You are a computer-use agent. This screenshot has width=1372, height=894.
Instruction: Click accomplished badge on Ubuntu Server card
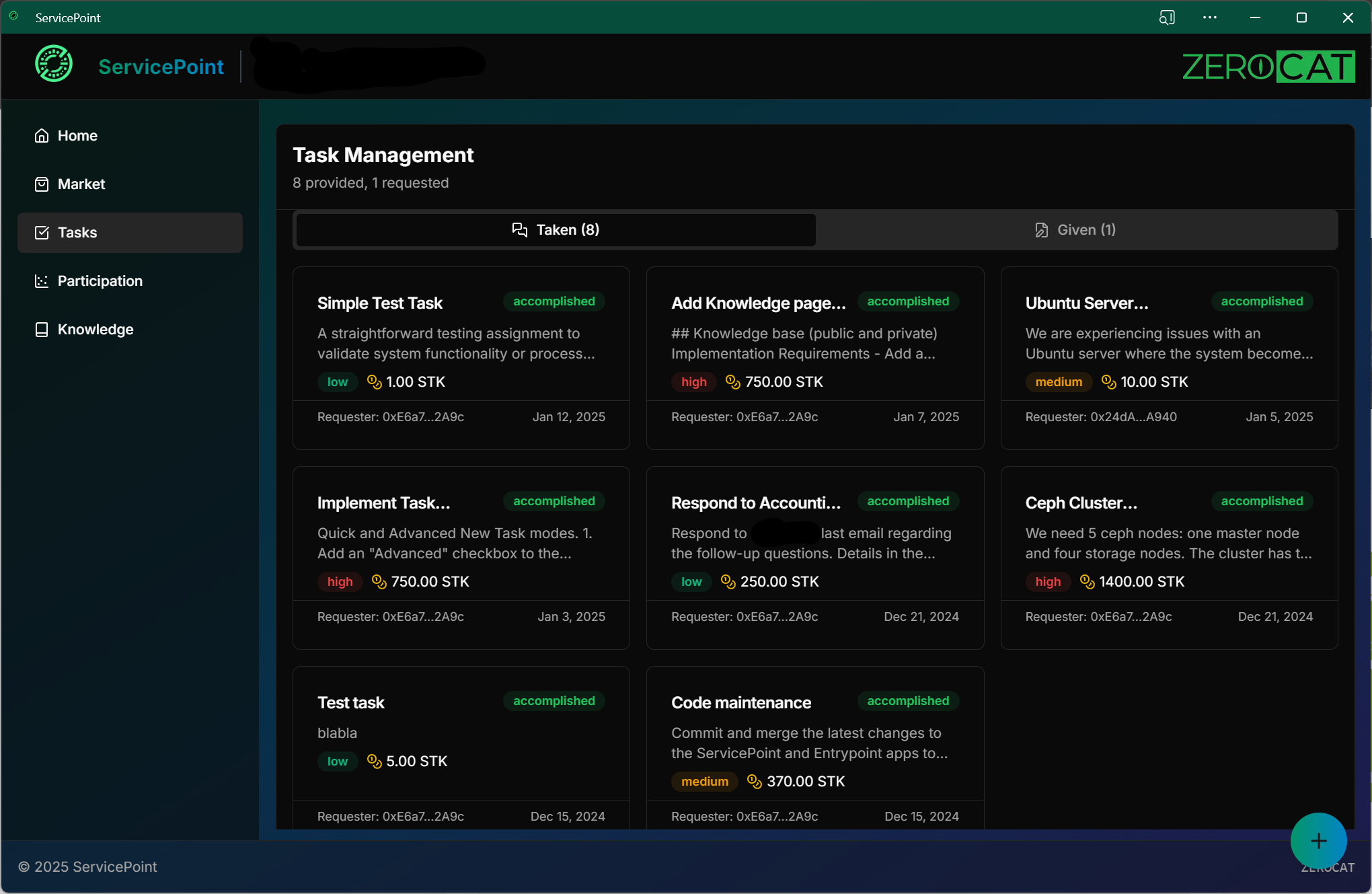(x=1262, y=301)
